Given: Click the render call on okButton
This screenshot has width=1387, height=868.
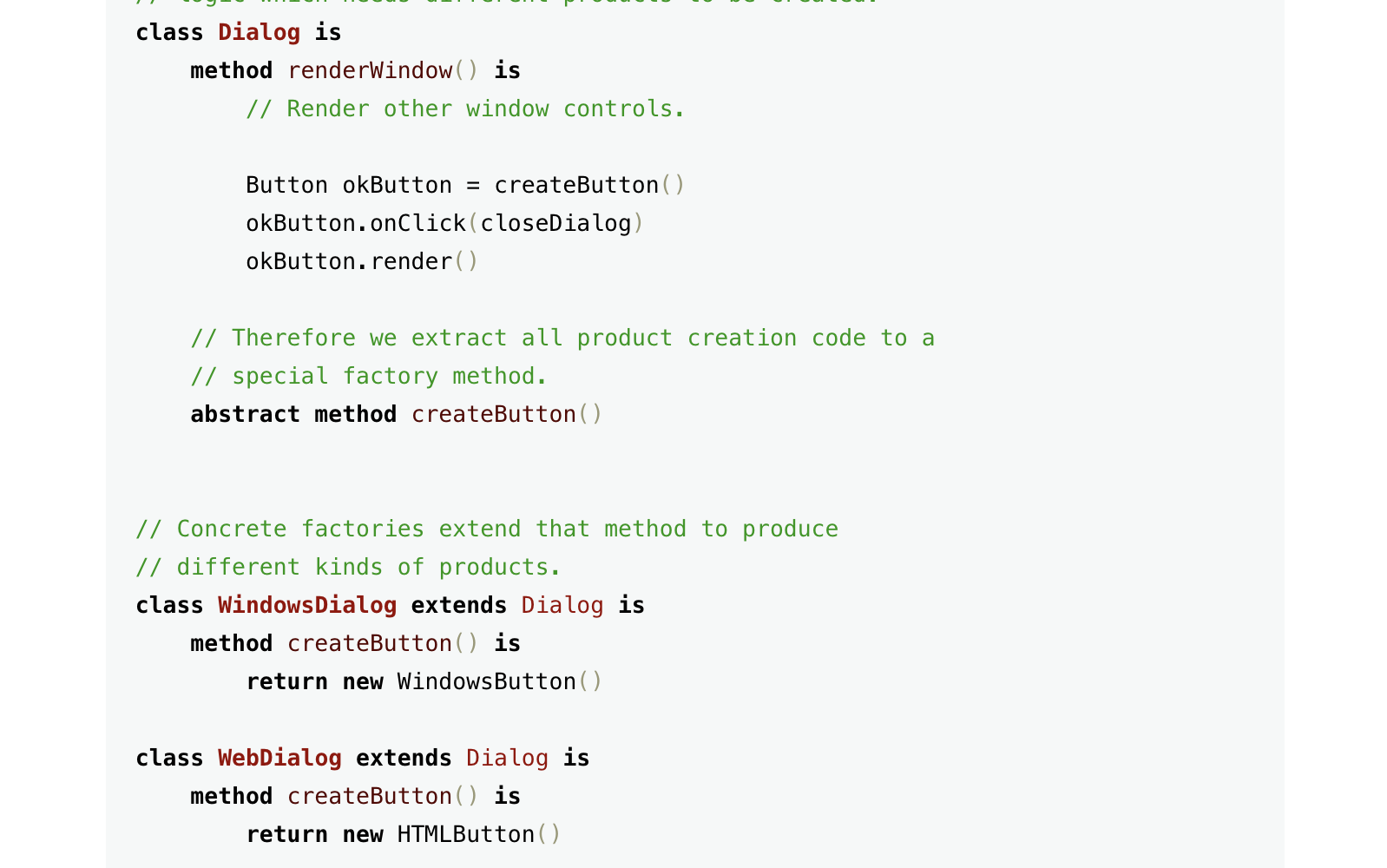Looking at the screenshot, I should (411, 262).
